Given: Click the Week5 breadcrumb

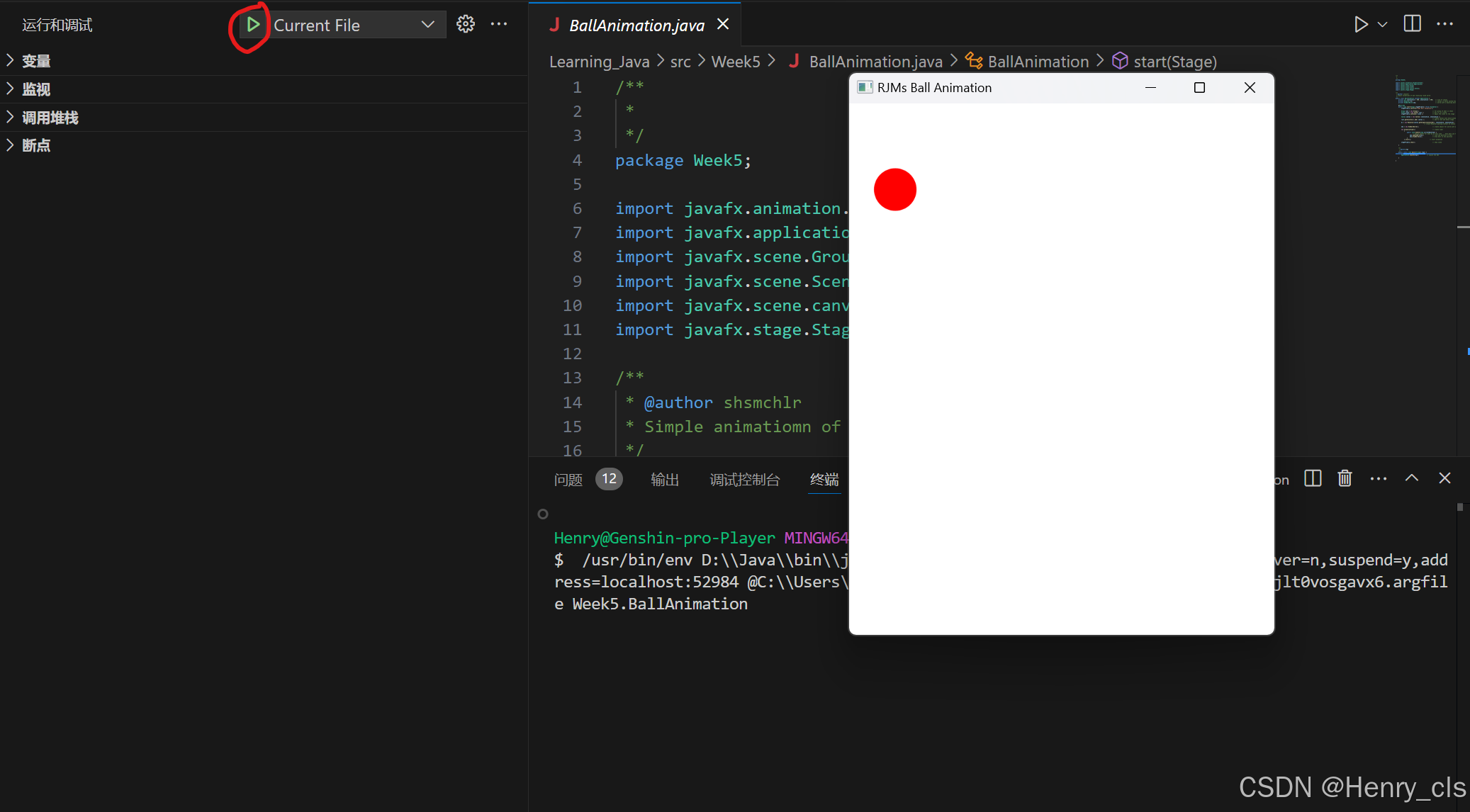Looking at the screenshot, I should [735, 62].
